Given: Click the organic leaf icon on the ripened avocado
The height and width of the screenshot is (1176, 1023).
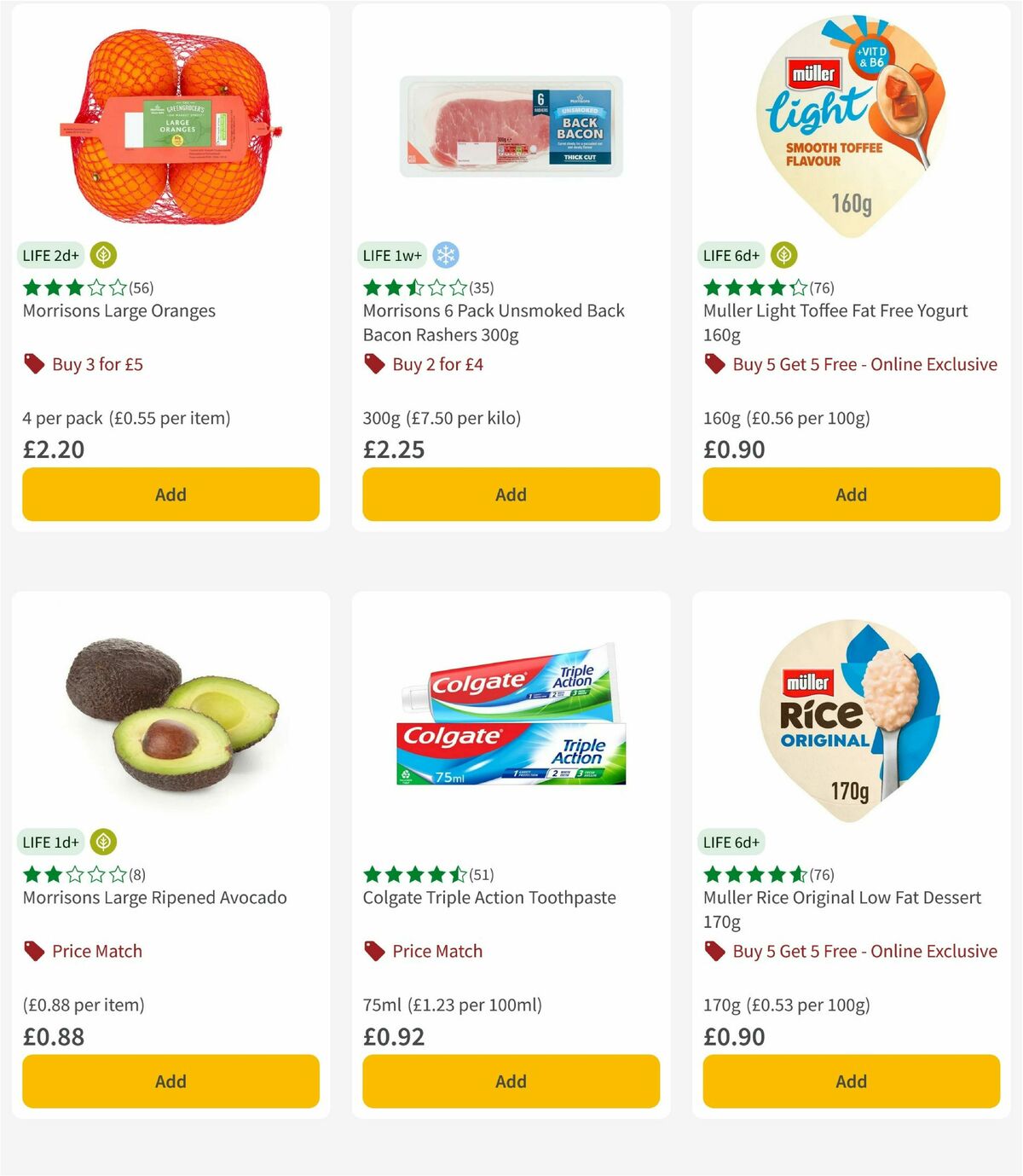Looking at the screenshot, I should point(102,842).
